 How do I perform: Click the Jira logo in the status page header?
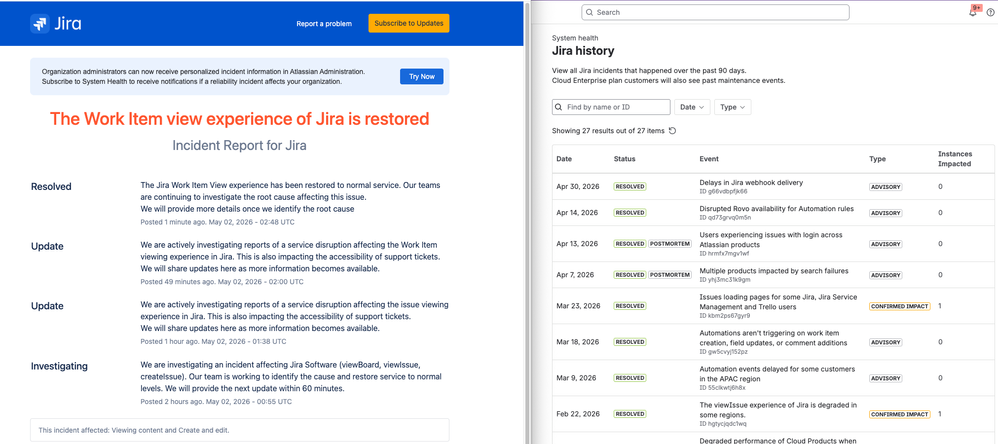[56, 24]
